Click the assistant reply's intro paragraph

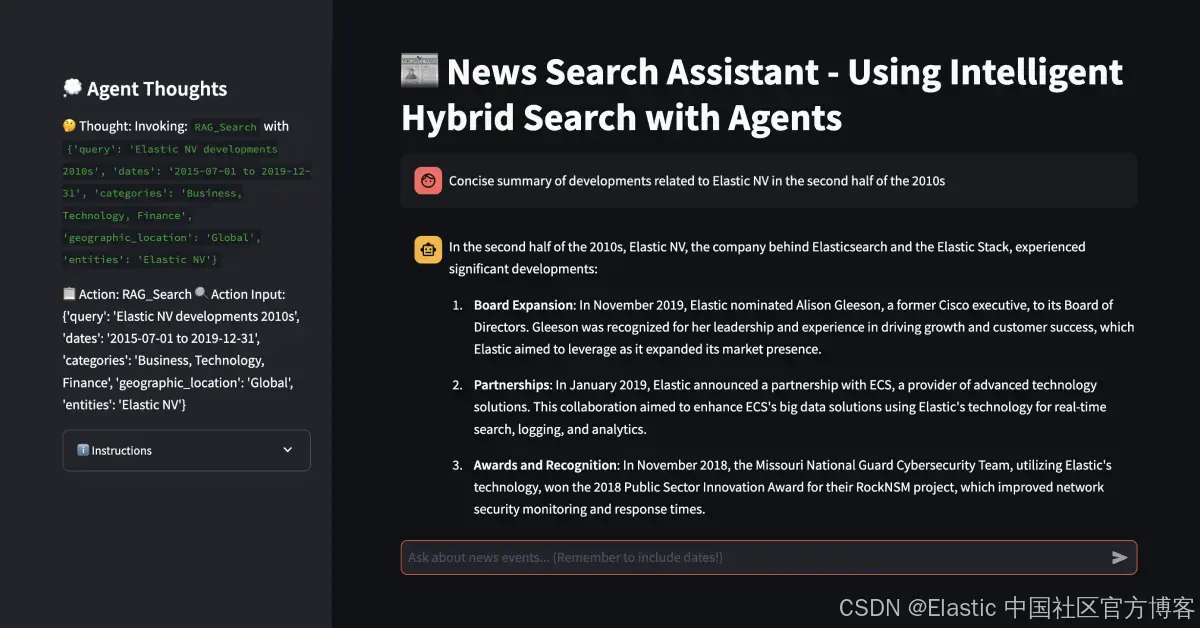[x=767, y=258]
